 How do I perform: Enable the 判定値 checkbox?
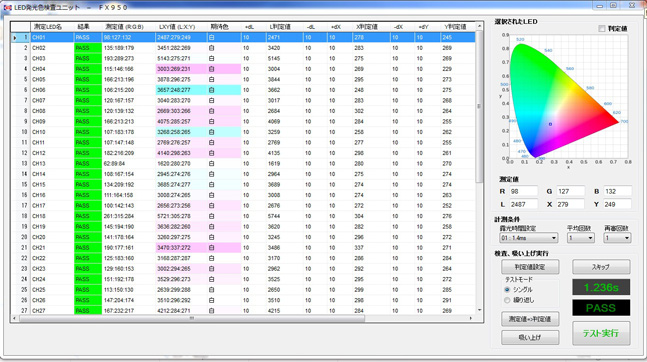tap(602, 28)
